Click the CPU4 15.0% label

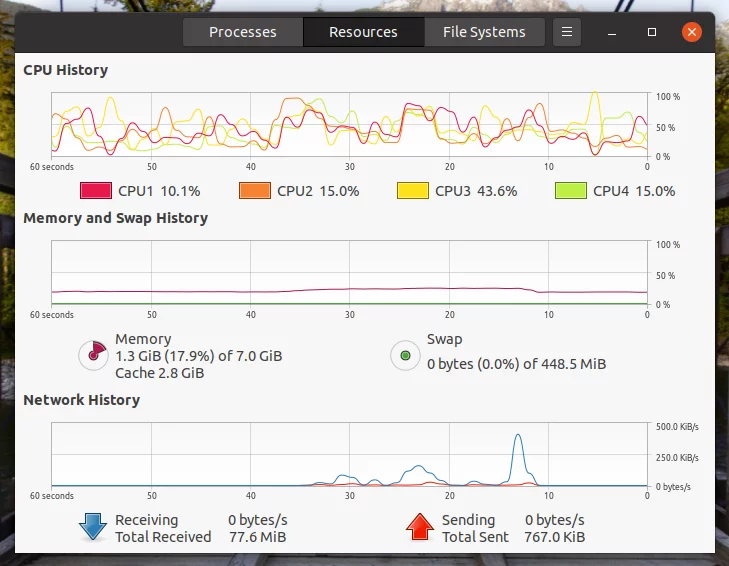pos(634,191)
